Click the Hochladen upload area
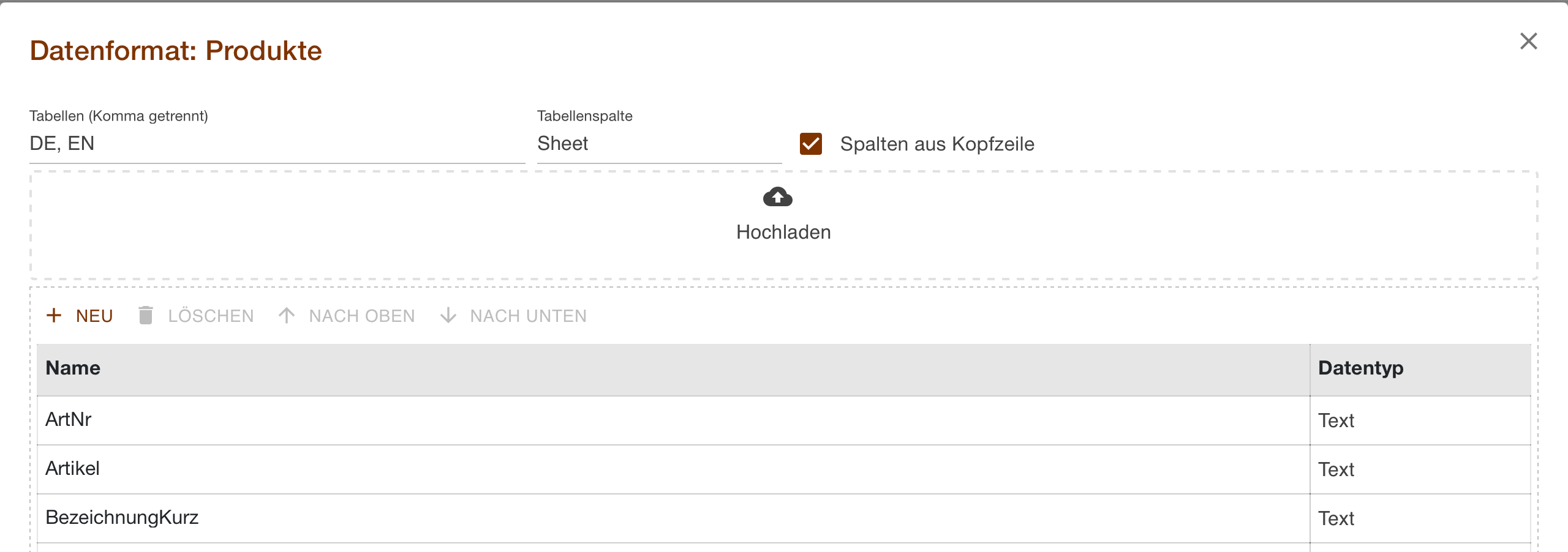Viewport: 1568px width, 552px height. (x=783, y=225)
